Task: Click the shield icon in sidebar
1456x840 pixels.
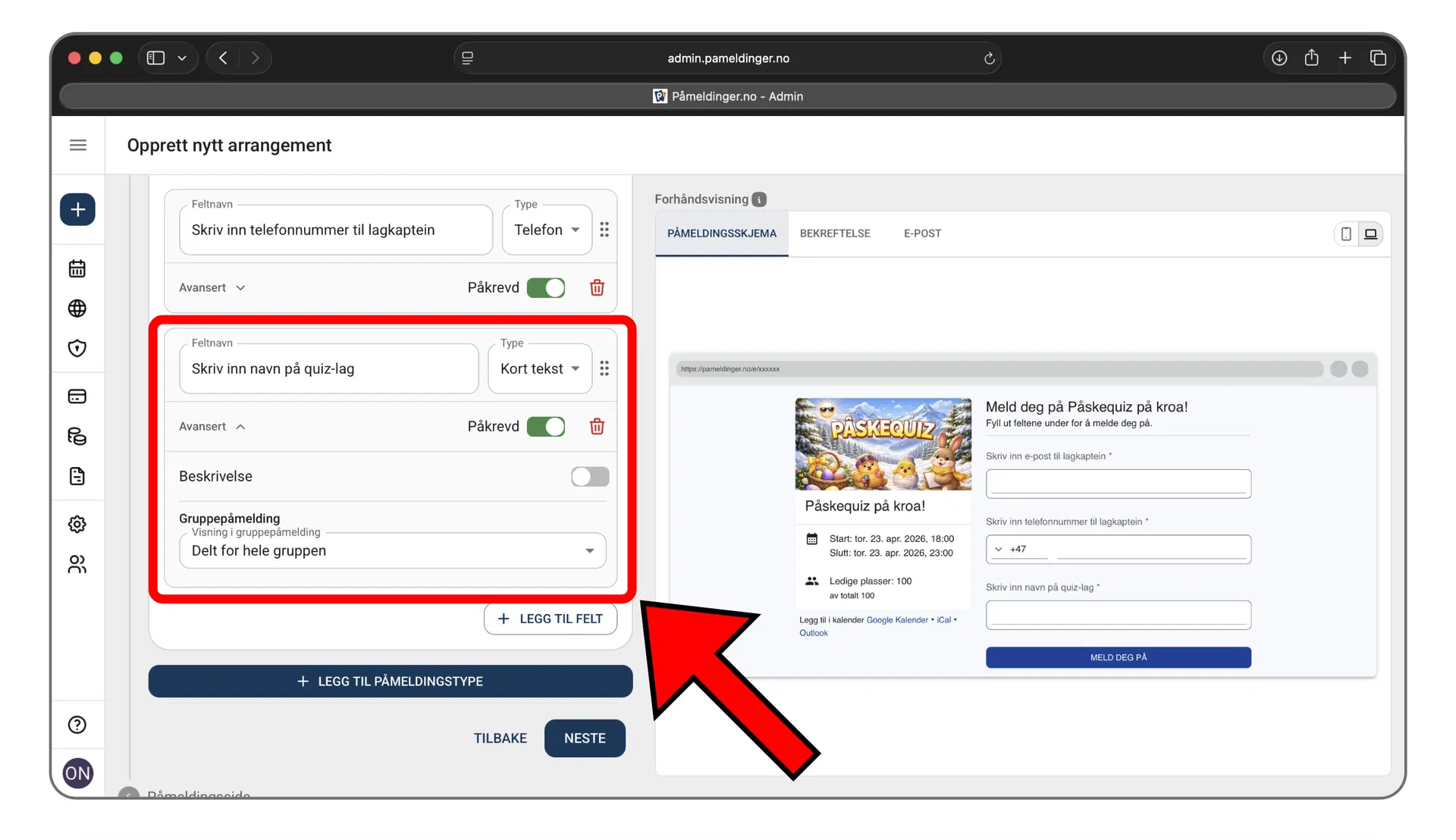Action: pos(77,348)
